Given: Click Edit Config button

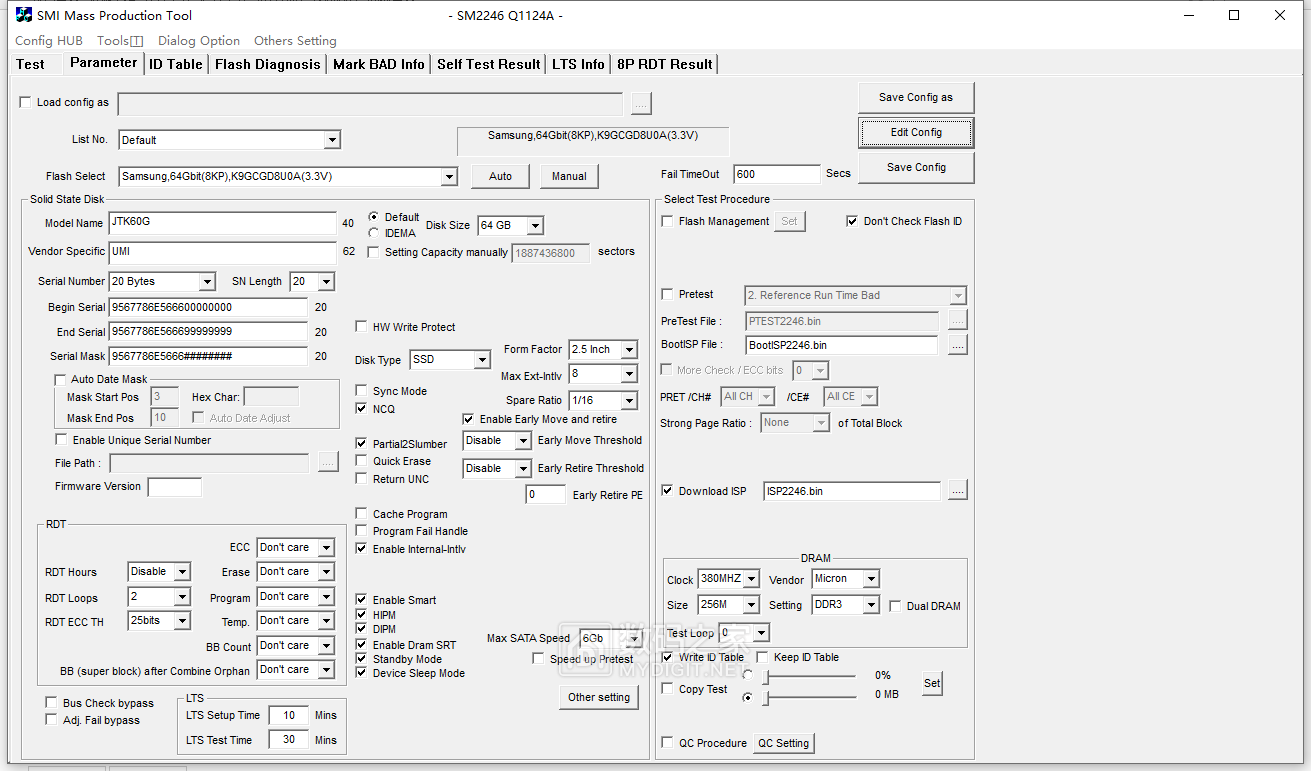Looking at the screenshot, I should coord(916,132).
